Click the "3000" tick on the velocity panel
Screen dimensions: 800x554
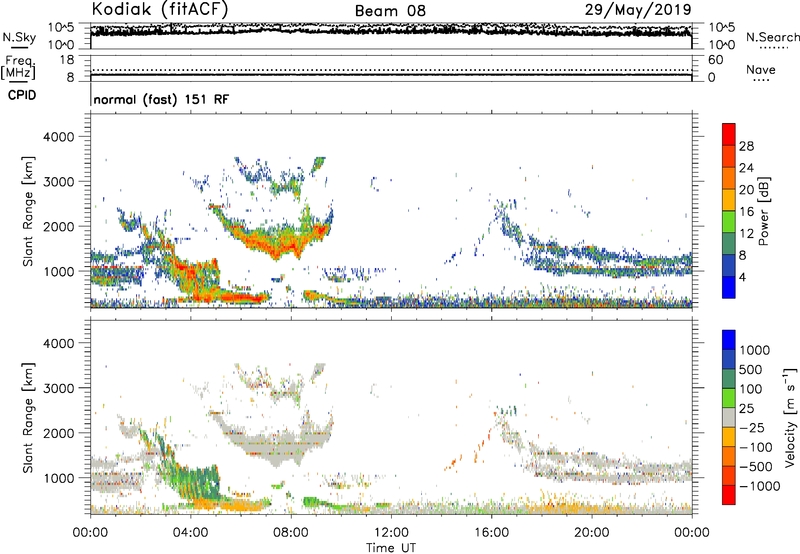coord(59,388)
